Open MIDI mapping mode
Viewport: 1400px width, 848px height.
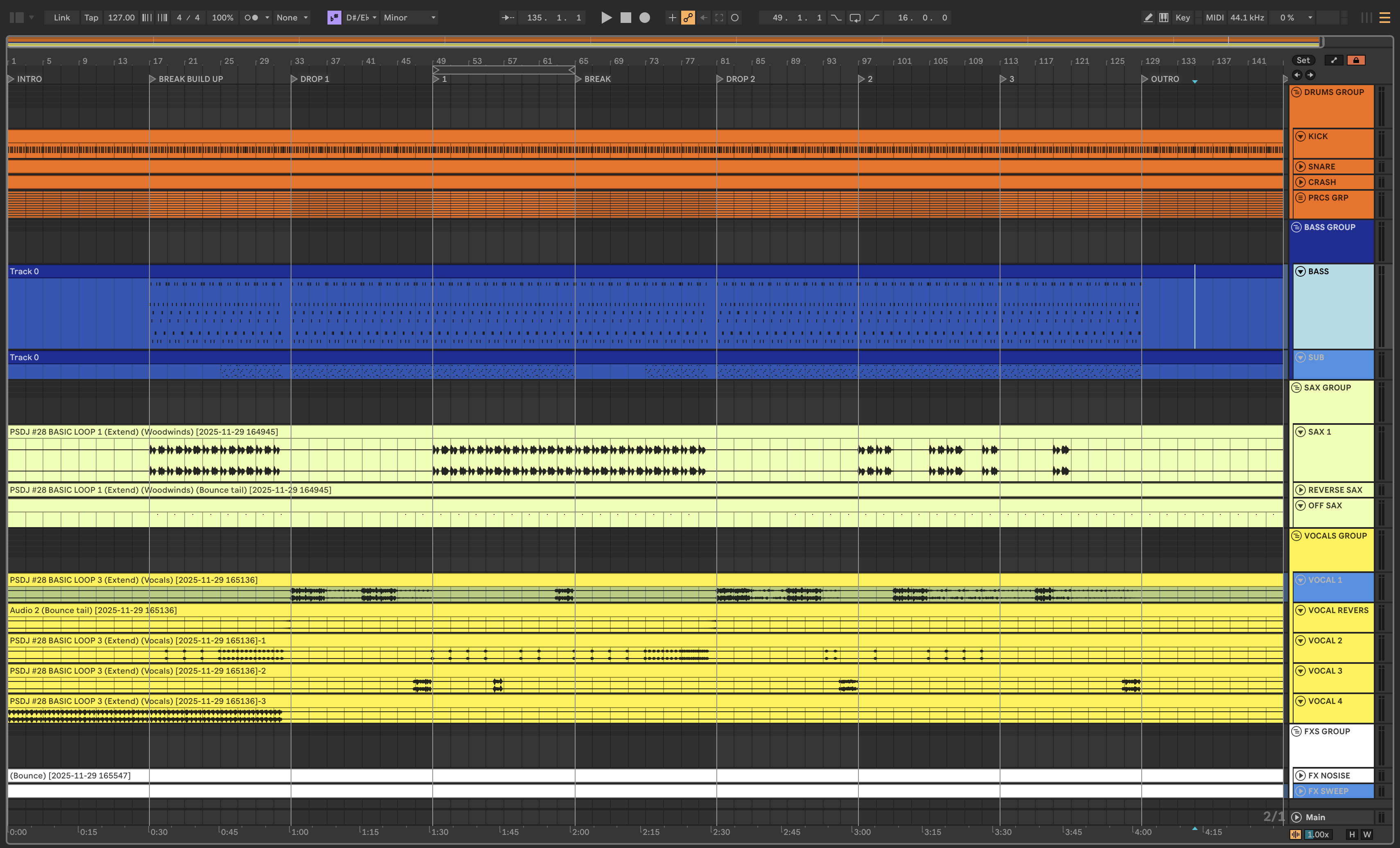coord(1214,18)
